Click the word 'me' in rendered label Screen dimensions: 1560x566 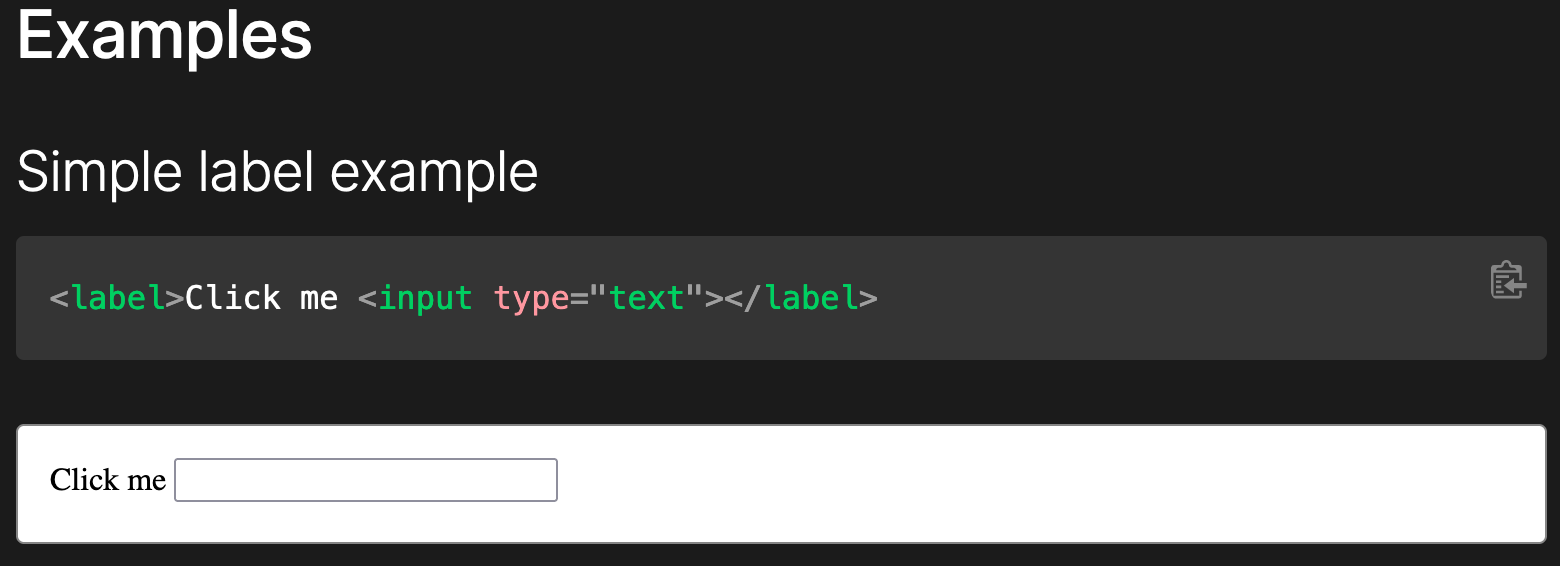click(147, 480)
